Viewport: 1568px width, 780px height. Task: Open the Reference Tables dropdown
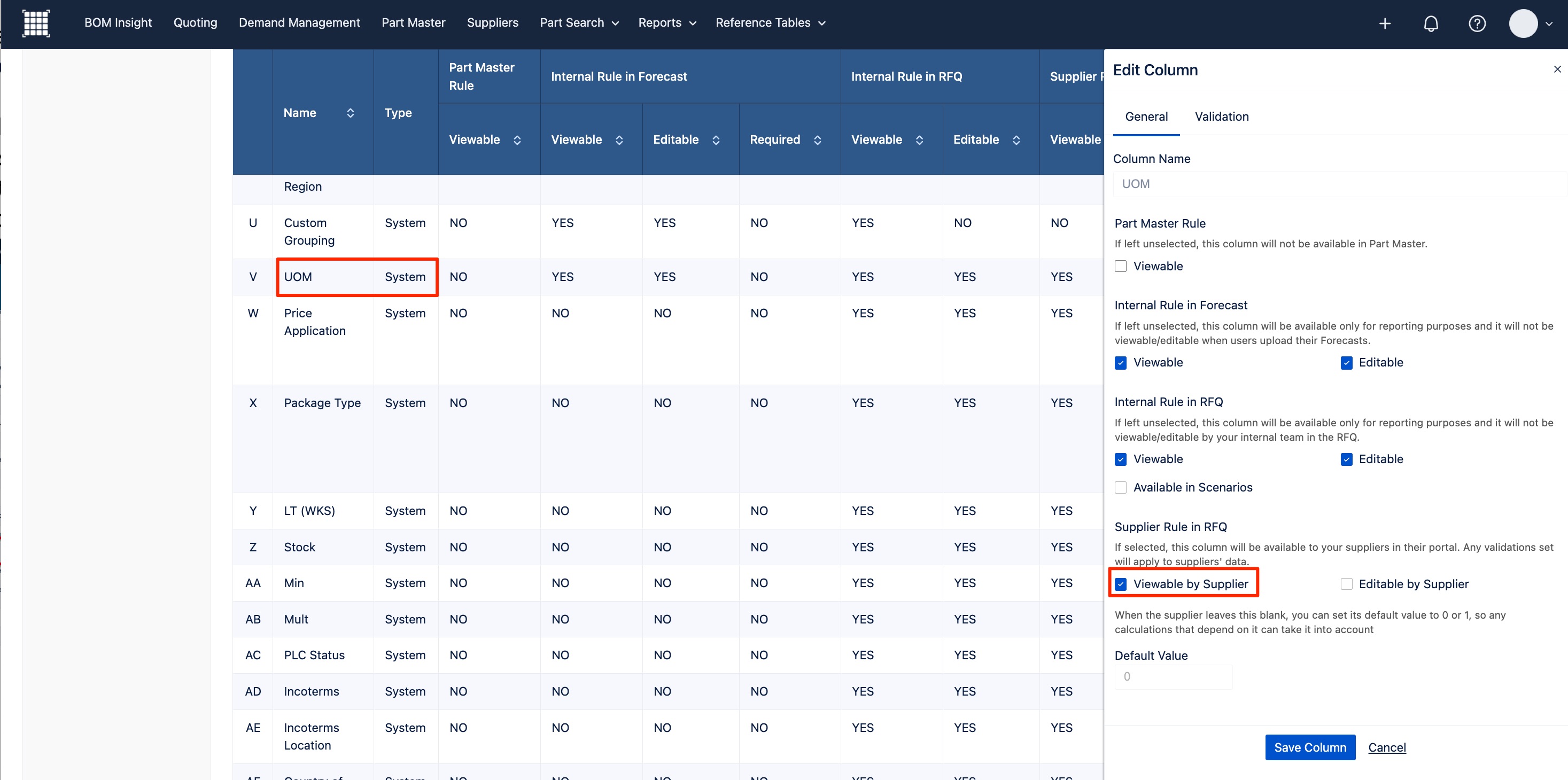pos(771,23)
